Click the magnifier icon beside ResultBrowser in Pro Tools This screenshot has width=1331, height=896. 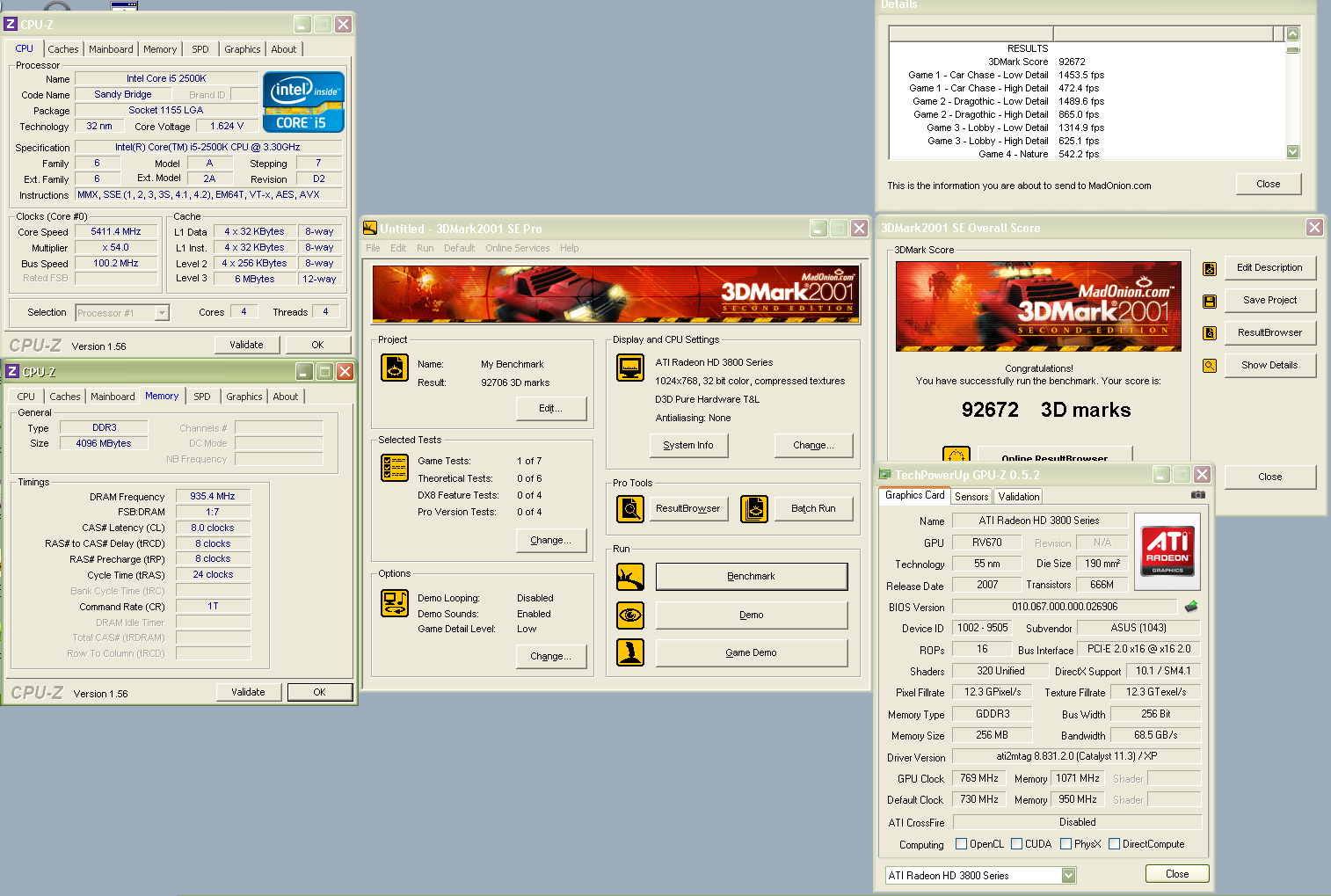pos(630,509)
